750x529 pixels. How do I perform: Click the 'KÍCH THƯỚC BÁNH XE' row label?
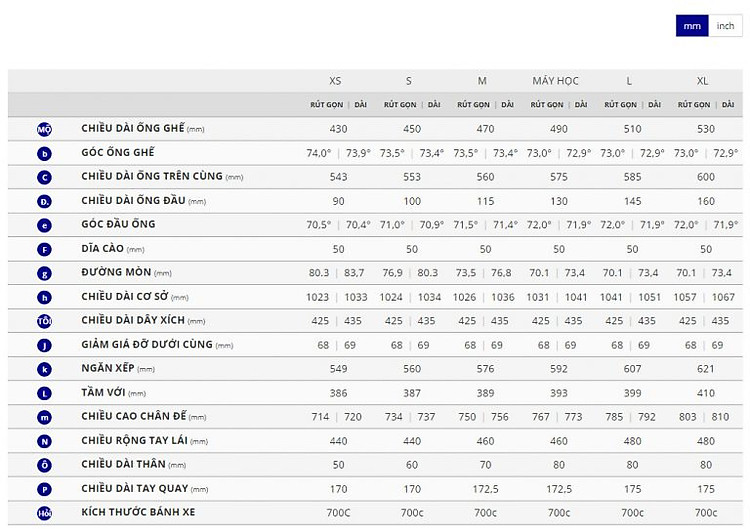(x=138, y=512)
